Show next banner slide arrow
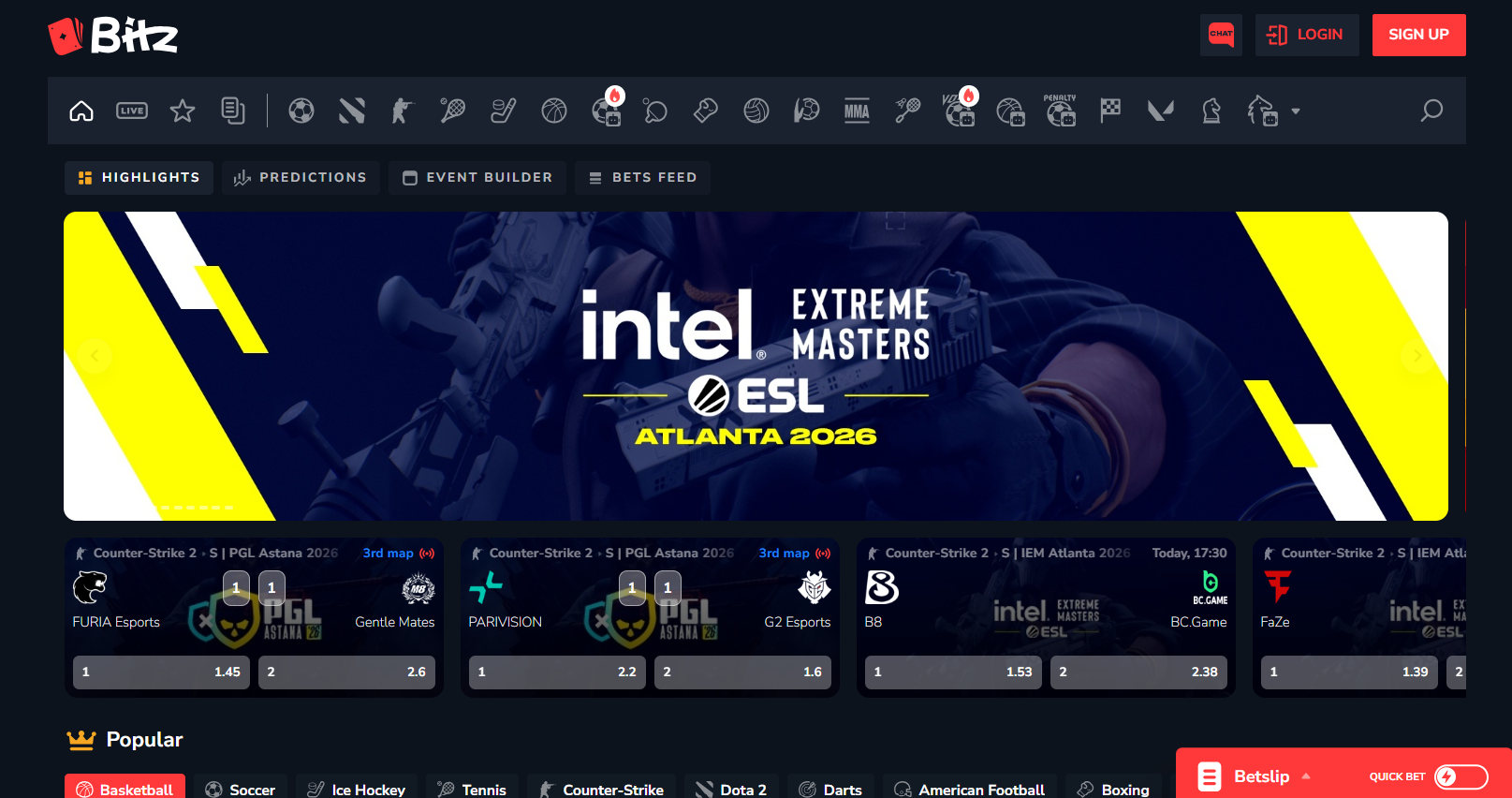 click(x=1417, y=356)
